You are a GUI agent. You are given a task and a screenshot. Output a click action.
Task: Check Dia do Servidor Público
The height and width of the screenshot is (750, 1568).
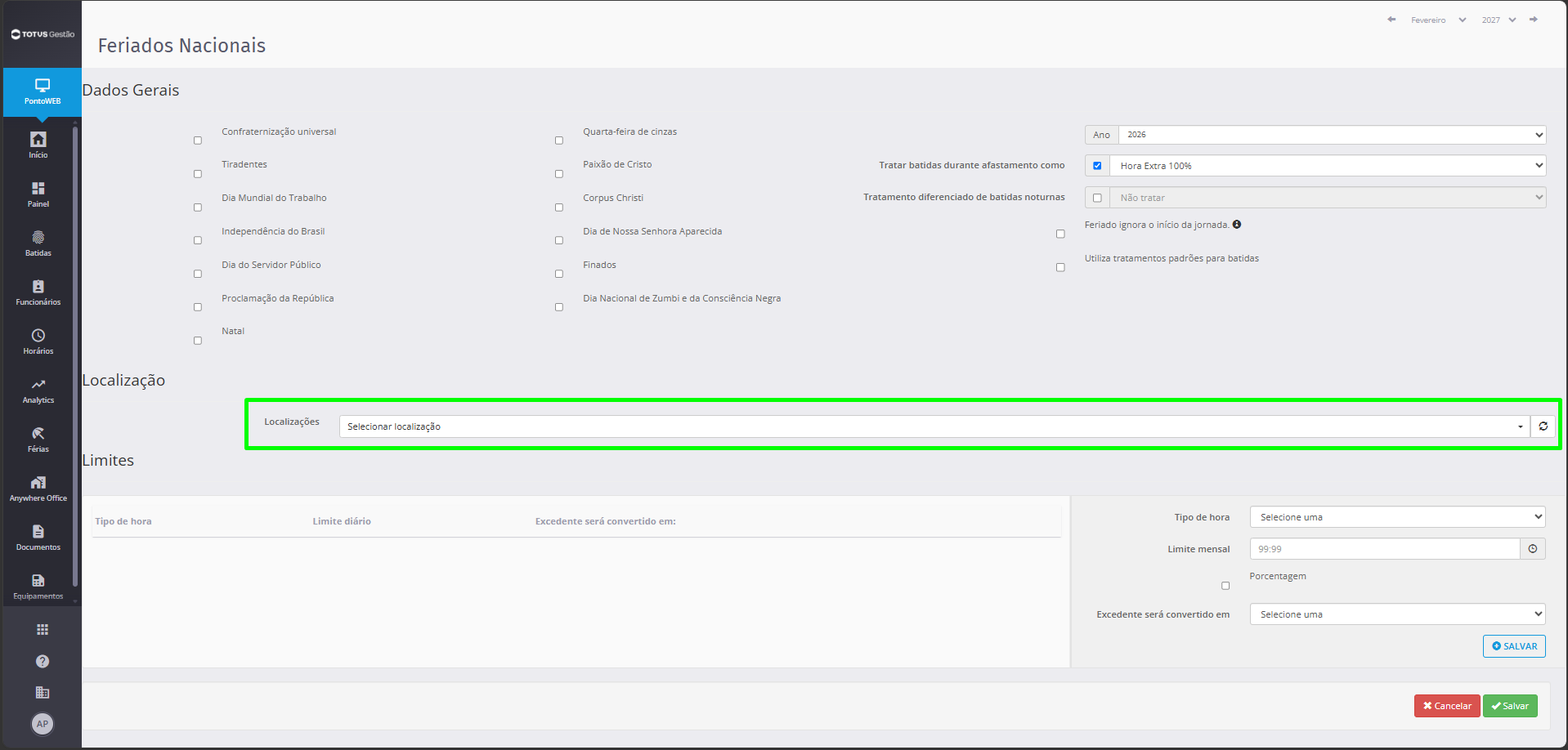coord(198,274)
